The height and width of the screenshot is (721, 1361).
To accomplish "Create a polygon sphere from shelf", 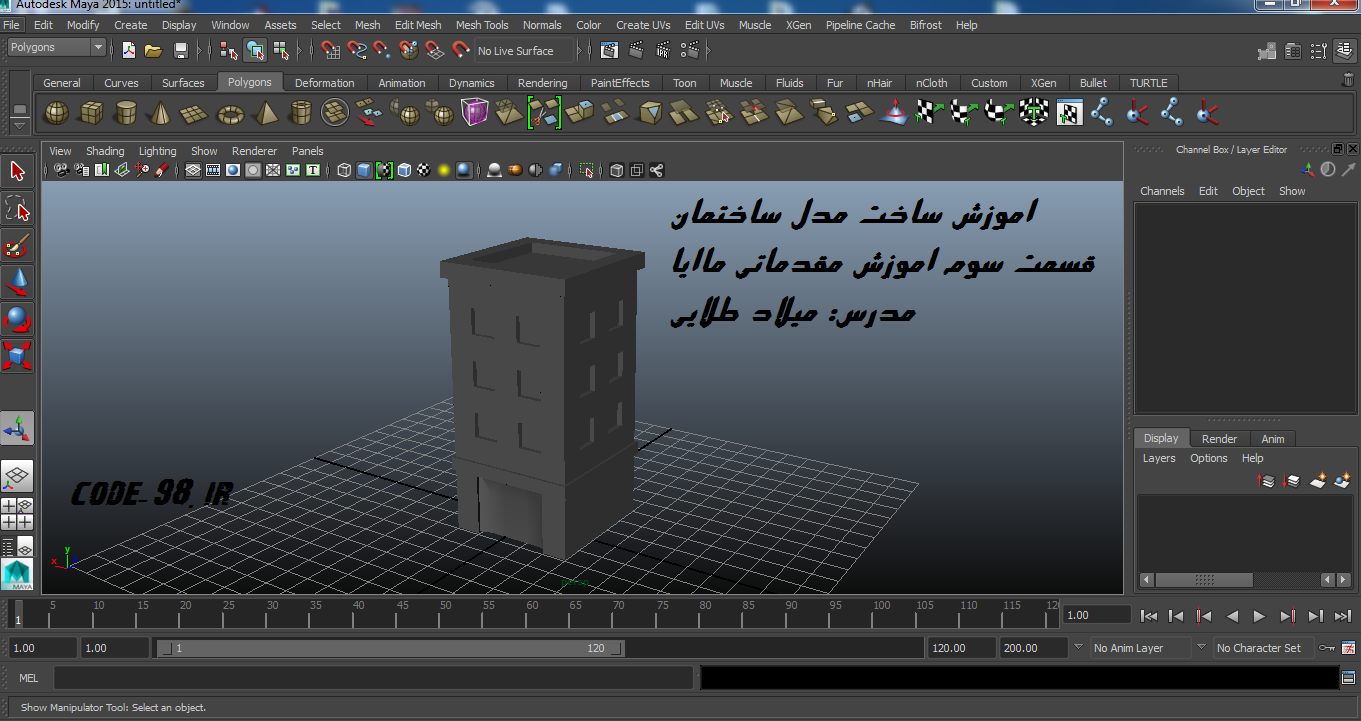I will click(57, 113).
